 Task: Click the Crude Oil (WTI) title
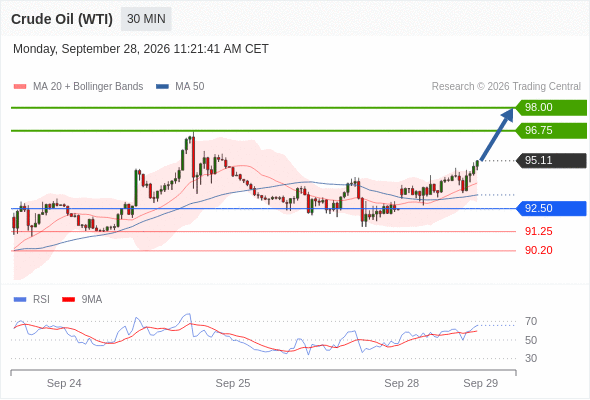click(62, 19)
